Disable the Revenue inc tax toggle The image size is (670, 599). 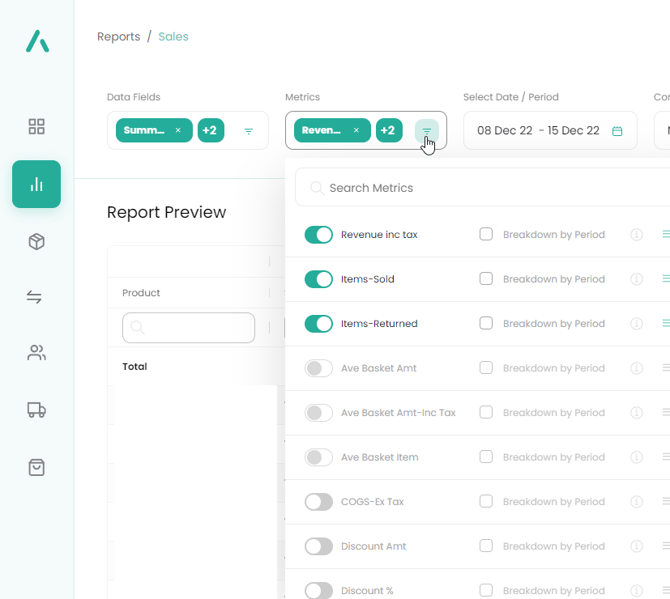318,235
